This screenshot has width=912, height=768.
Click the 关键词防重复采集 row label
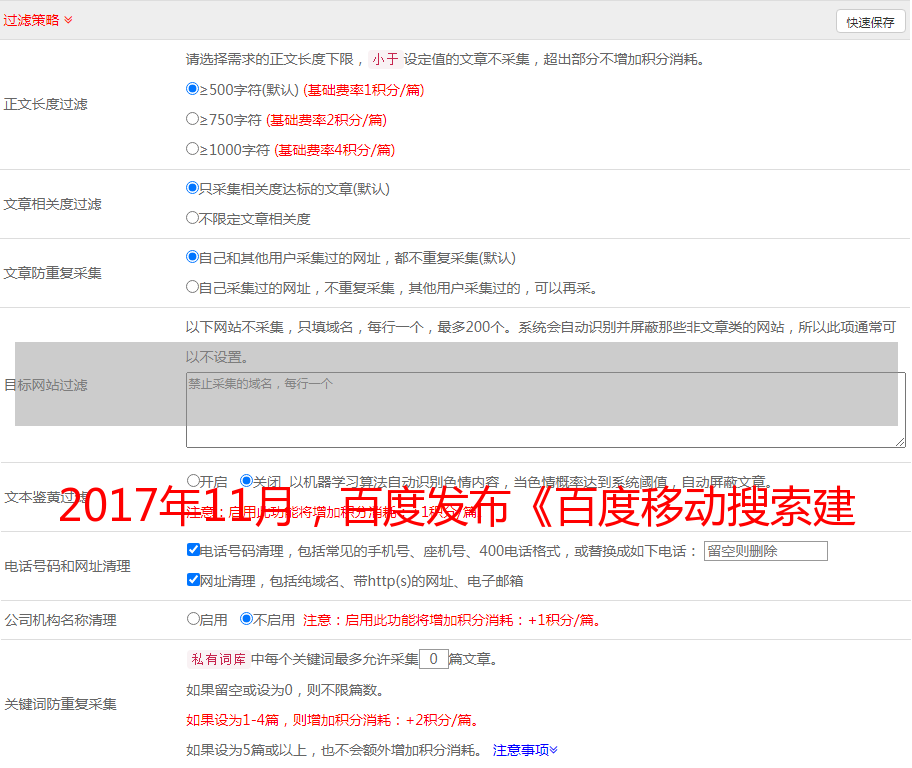pos(60,704)
